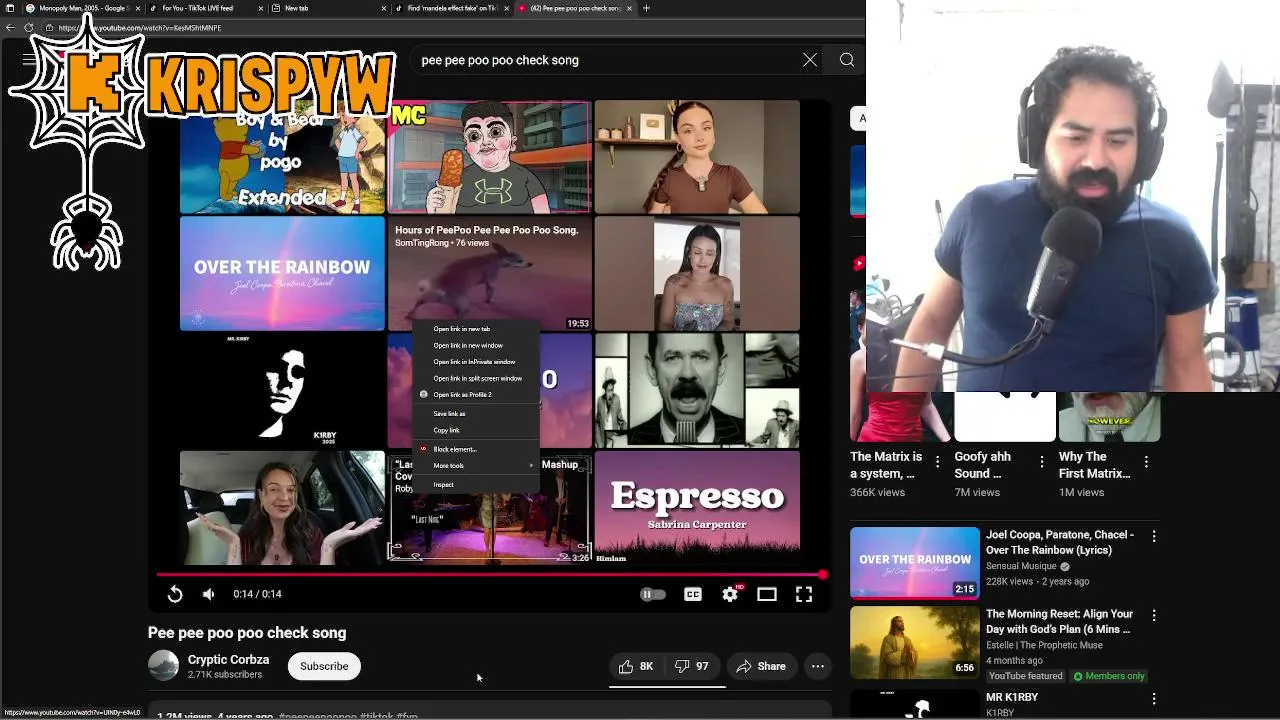The width and height of the screenshot is (1280, 720).
Task: Open options for 'The Morning Reset' sidebar video
Action: click(1154, 615)
